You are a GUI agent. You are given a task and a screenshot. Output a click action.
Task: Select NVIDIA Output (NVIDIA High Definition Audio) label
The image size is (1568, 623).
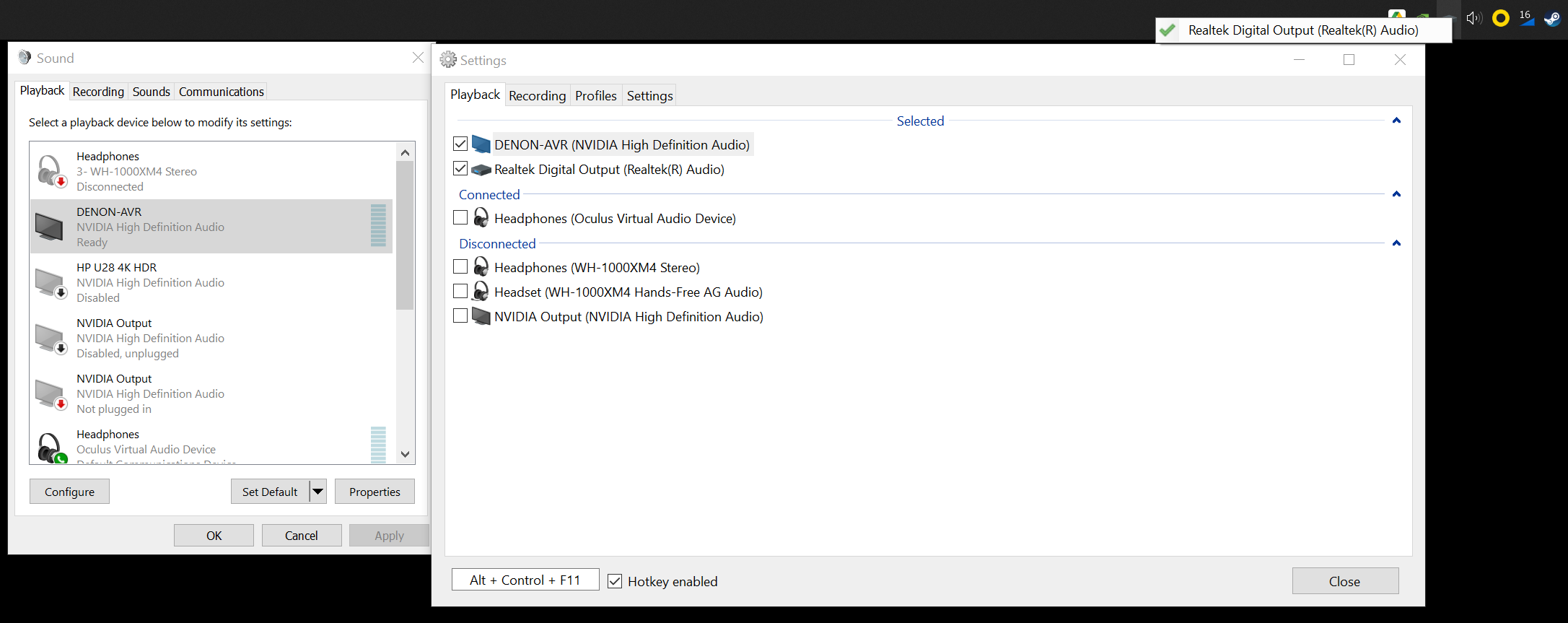628,316
